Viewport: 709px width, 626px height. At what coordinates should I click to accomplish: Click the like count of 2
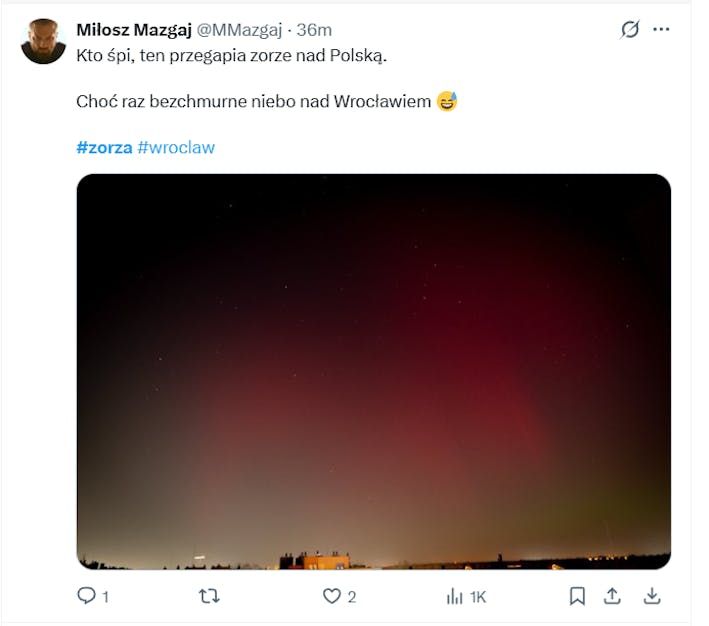(351, 597)
